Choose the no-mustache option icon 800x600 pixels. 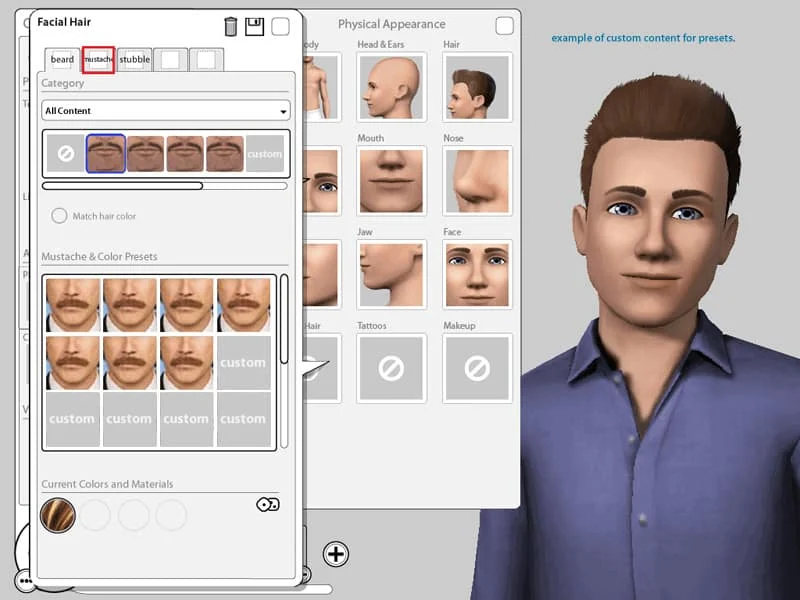coord(65,153)
